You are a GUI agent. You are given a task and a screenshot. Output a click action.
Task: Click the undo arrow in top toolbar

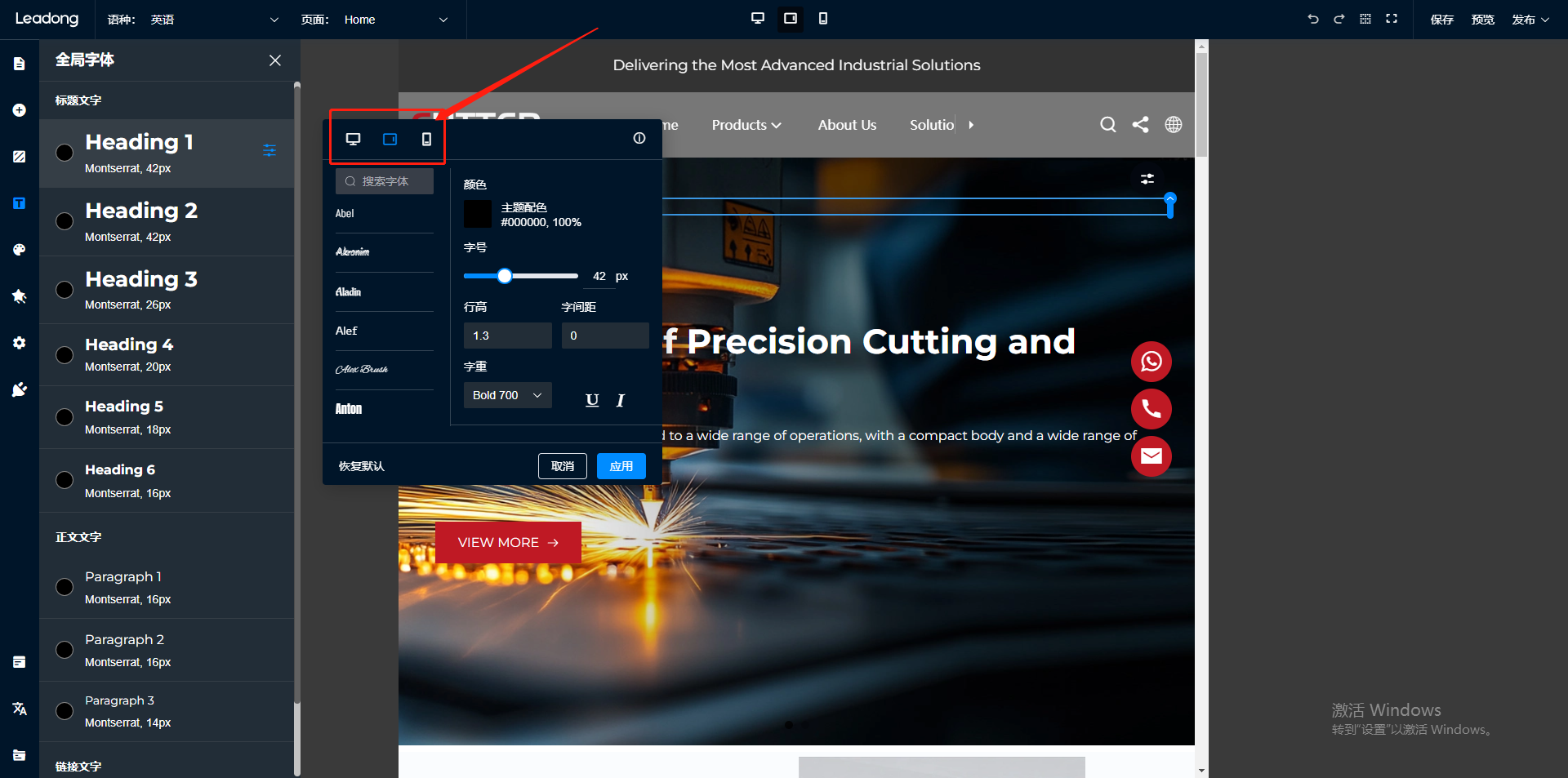pyautogui.click(x=1312, y=19)
